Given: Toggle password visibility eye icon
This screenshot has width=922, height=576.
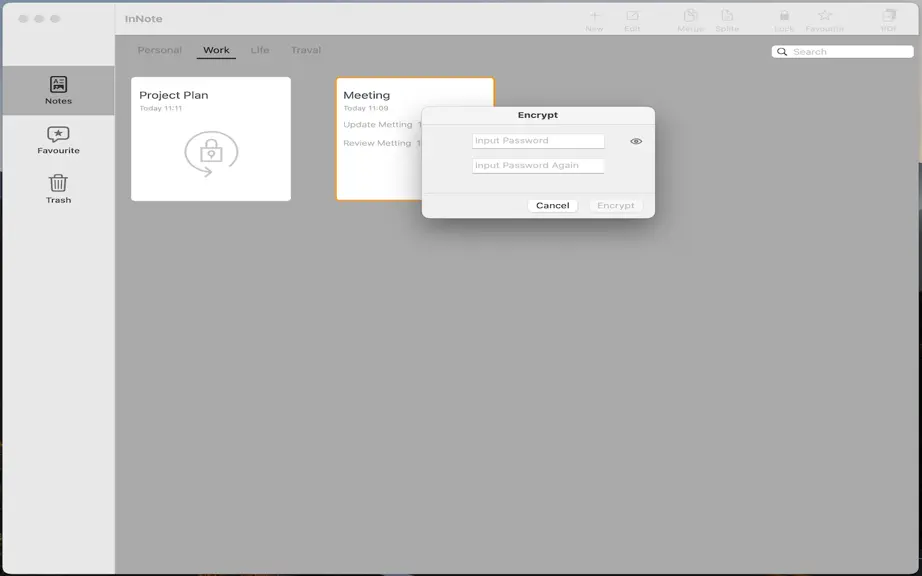Looking at the screenshot, I should [x=636, y=141].
